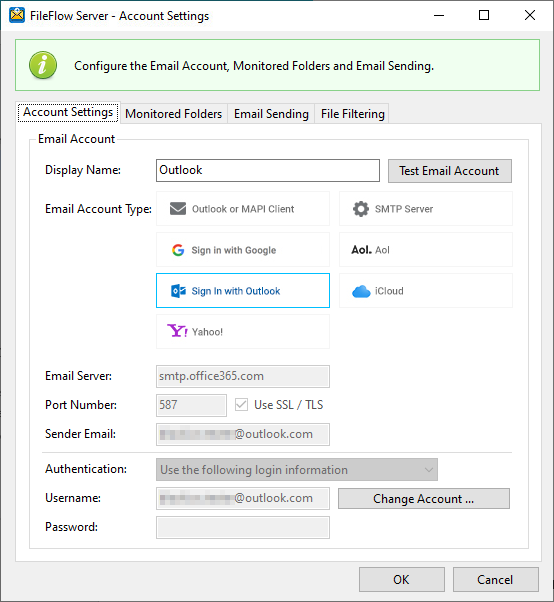This screenshot has width=554, height=602.
Task: Go to the File Filtering tab
Action: tap(352, 114)
